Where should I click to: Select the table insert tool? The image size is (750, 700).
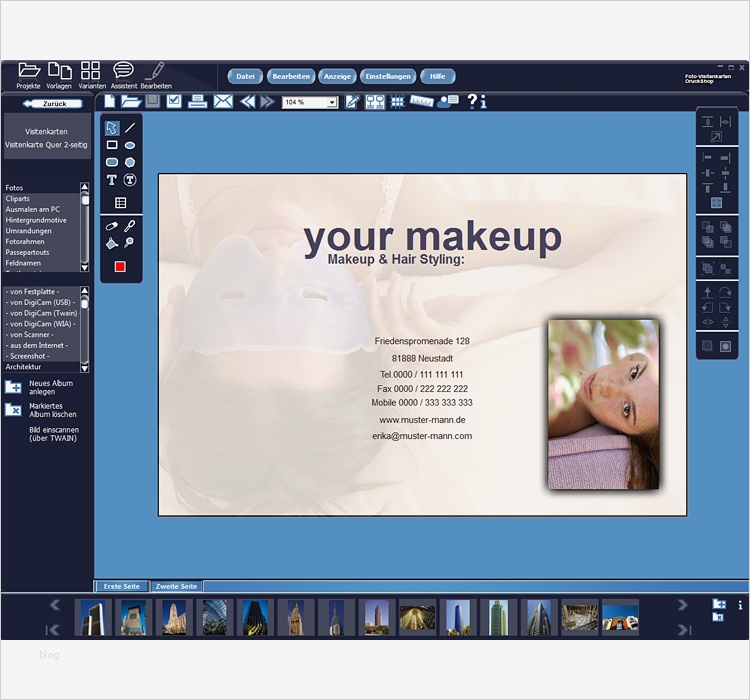(x=121, y=203)
